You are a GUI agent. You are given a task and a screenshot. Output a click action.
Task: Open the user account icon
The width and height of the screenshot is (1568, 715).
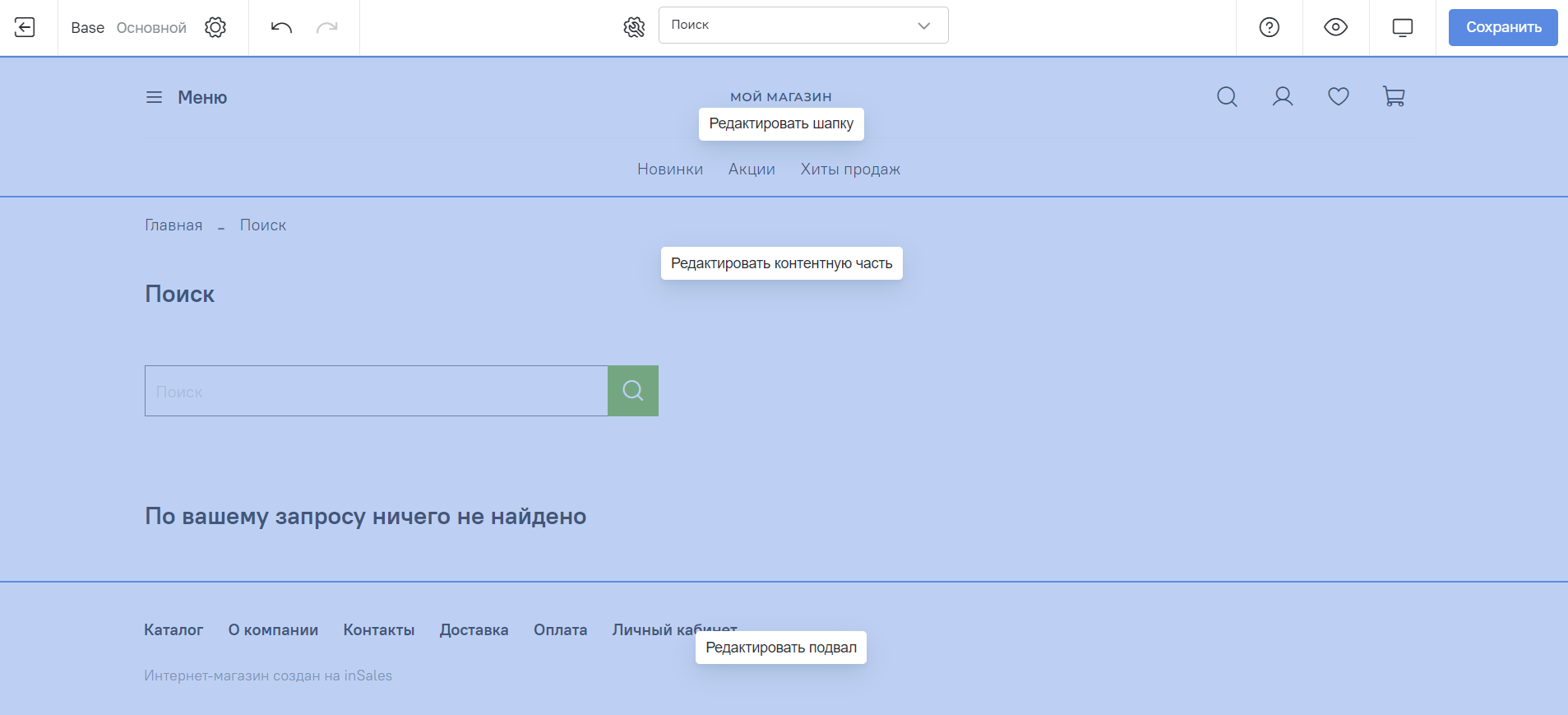1283,97
